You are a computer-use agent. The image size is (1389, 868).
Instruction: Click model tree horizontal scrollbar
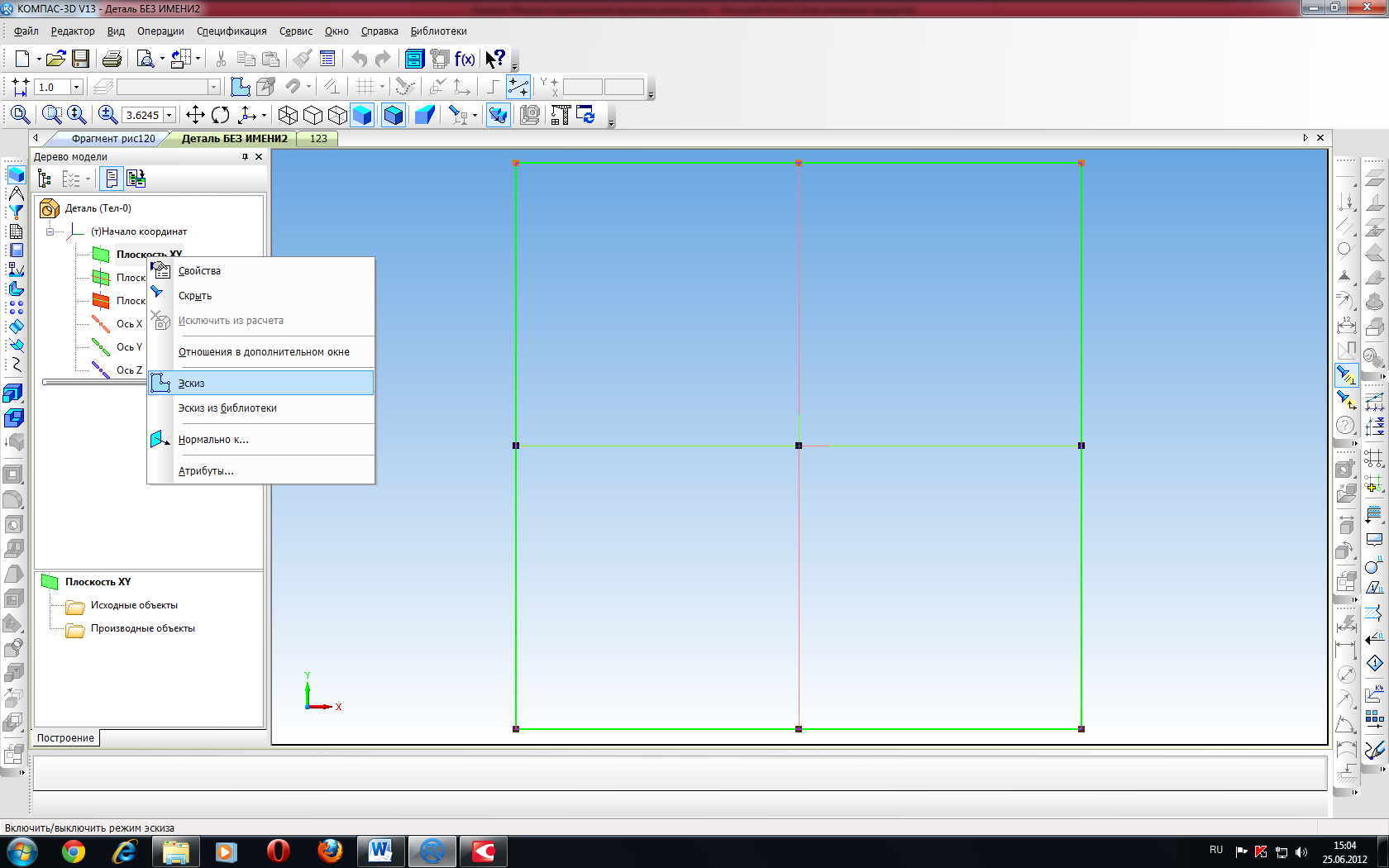click(94, 382)
